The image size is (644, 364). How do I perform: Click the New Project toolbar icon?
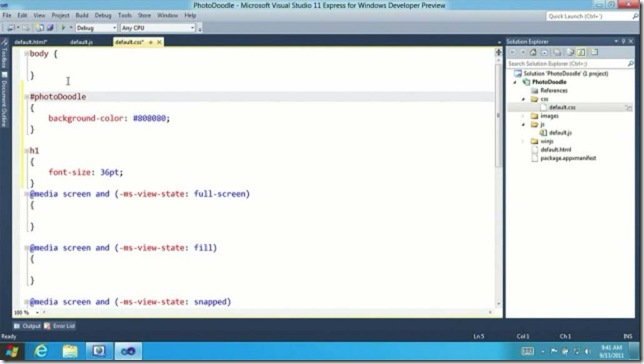coord(11,28)
